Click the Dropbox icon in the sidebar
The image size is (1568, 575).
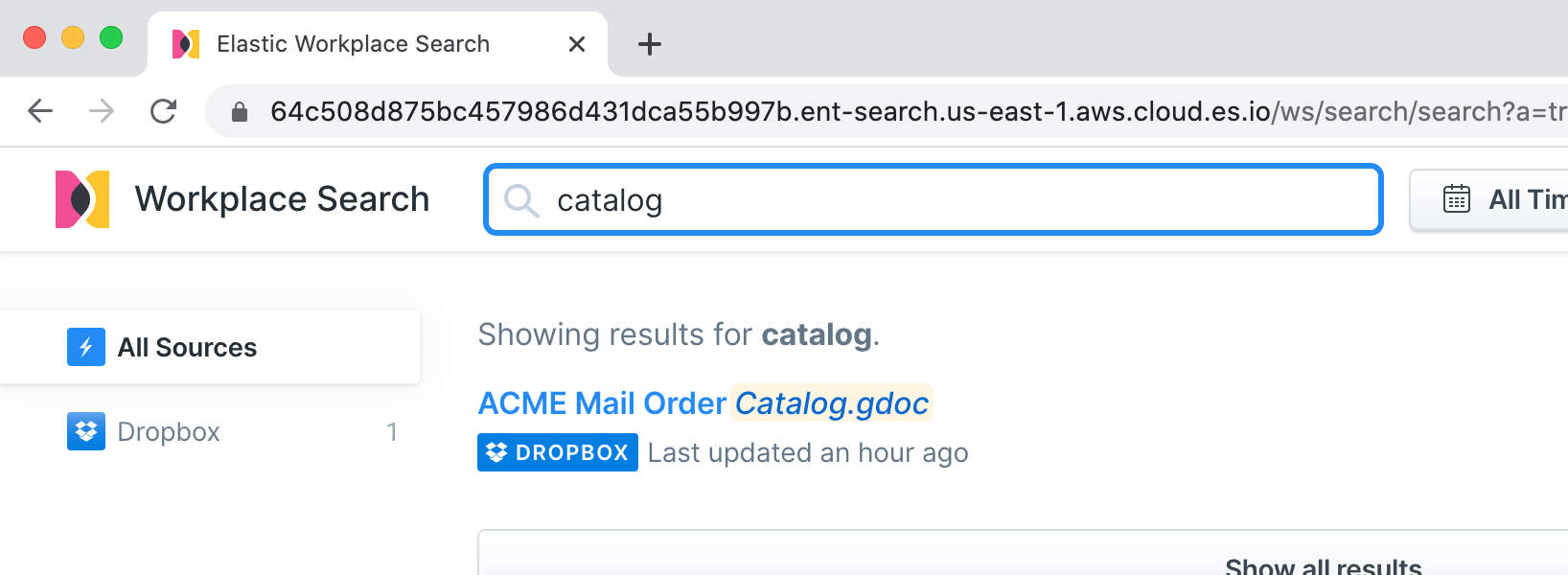pos(85,431)
